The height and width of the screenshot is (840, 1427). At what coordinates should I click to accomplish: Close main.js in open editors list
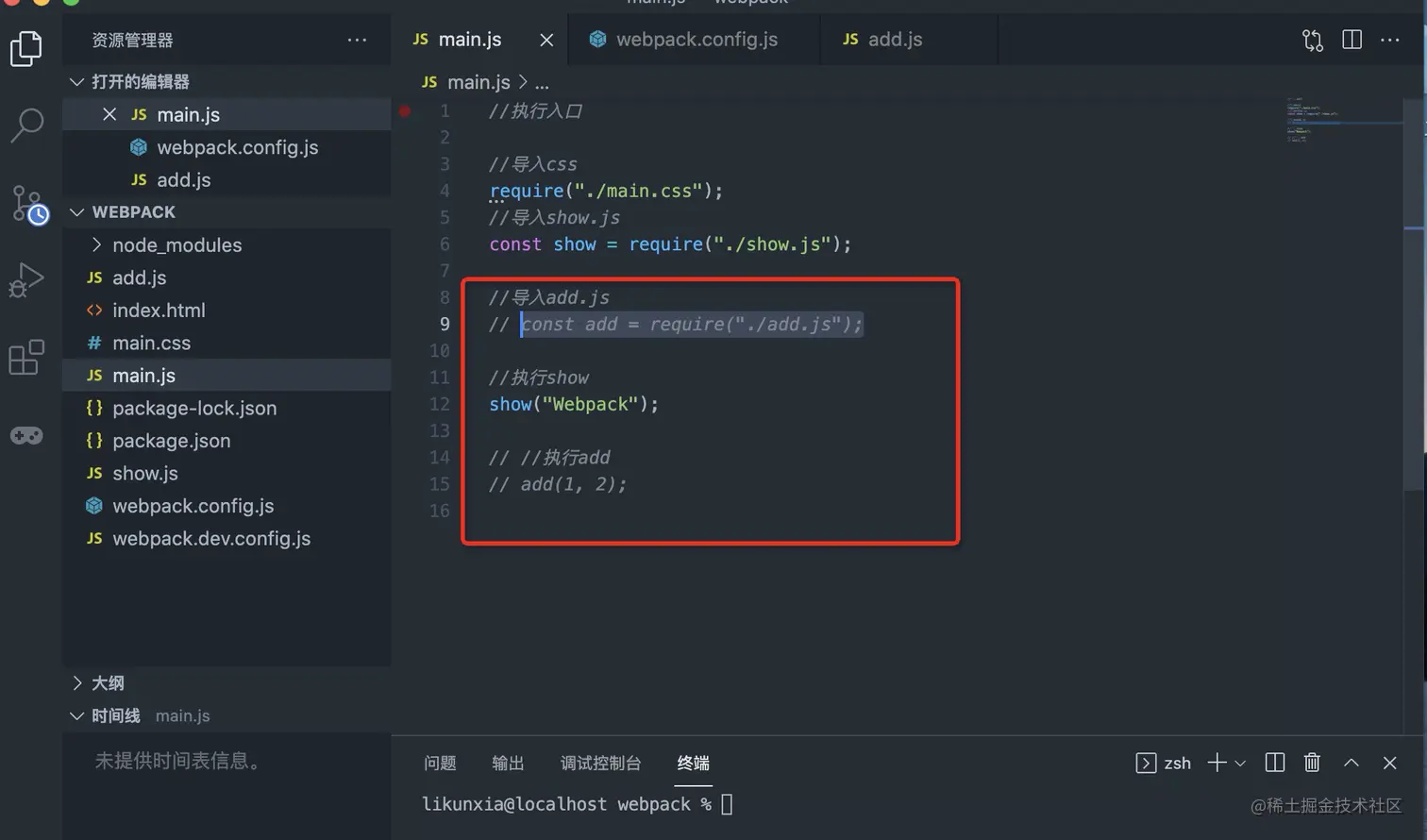(109, 114)
